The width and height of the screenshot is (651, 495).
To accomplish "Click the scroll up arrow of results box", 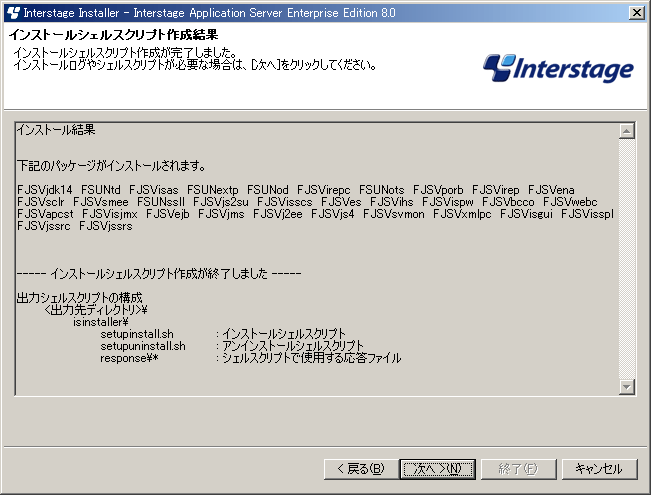I will pos(627,131).
